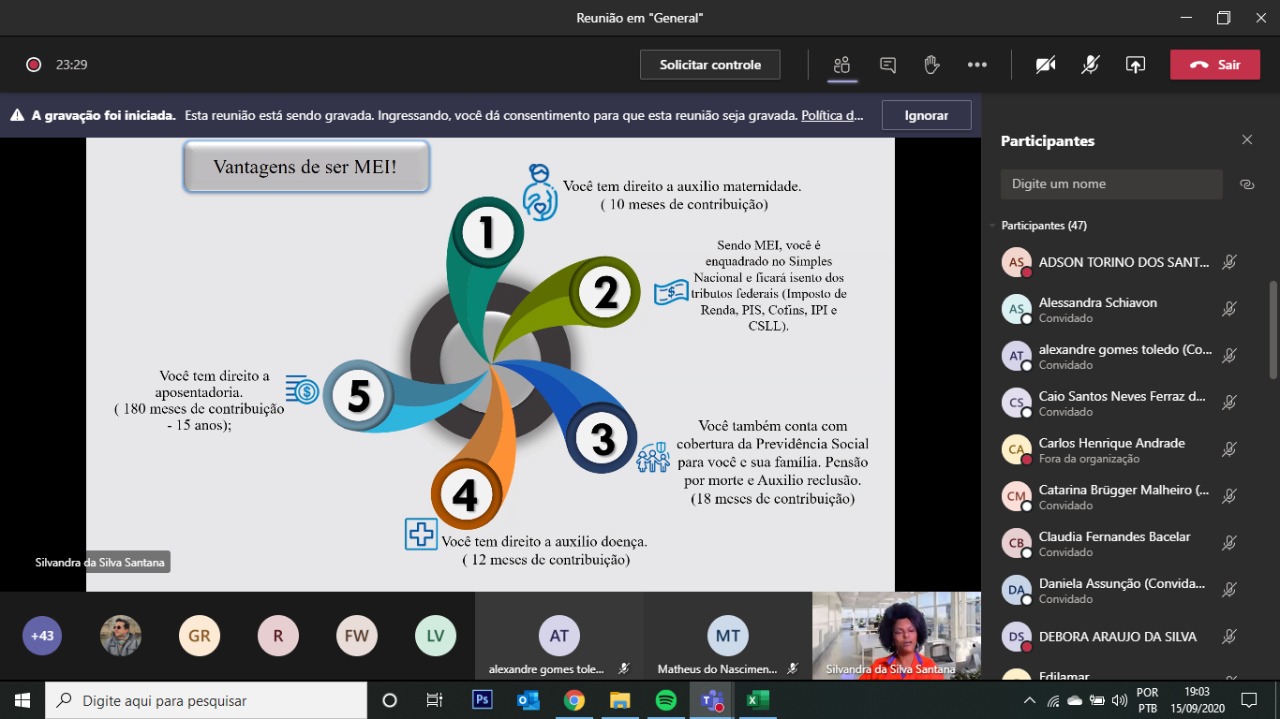Open the show participants icon

point(842,65)
